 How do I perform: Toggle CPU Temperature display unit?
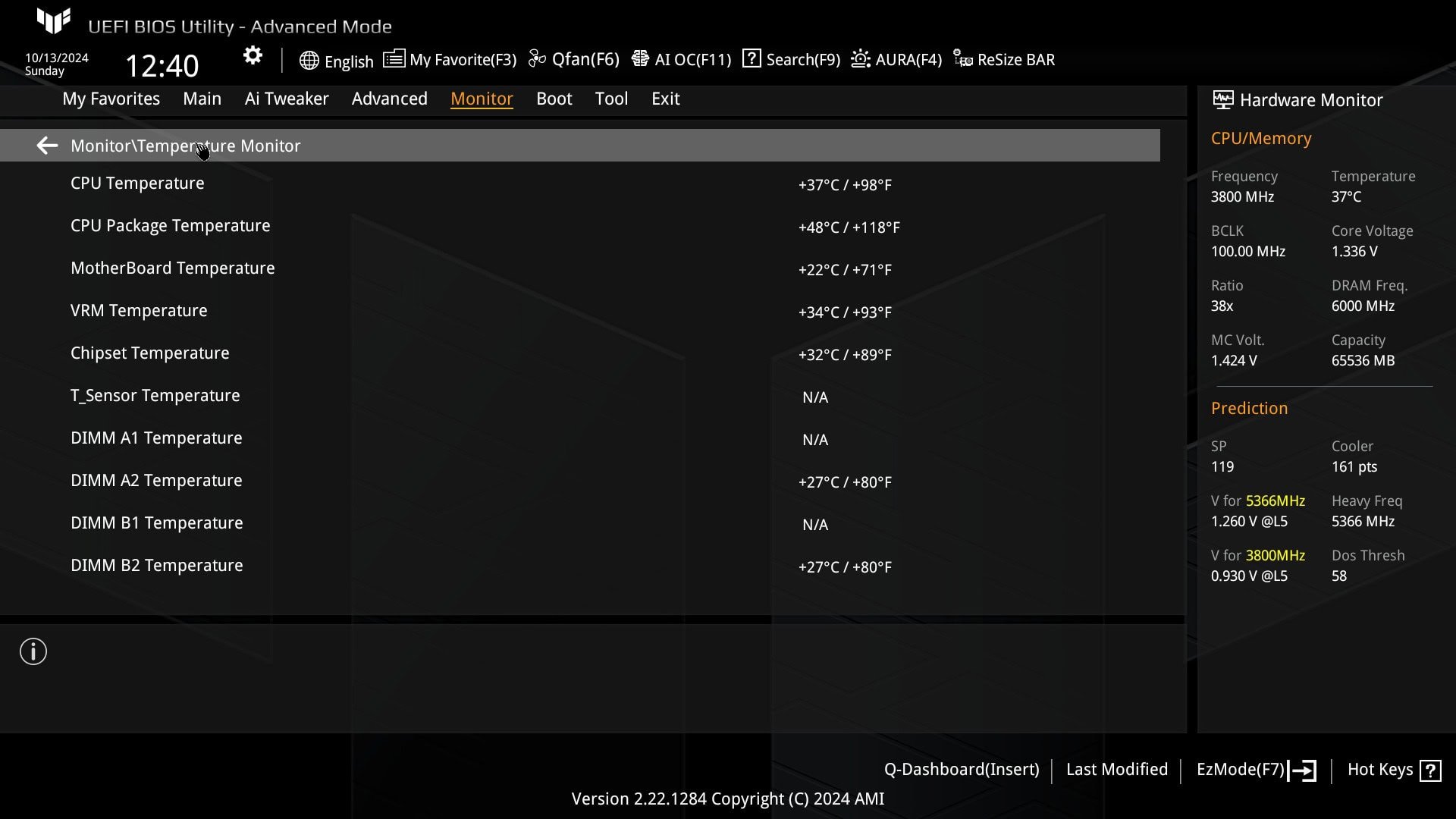[x=845, y=184]
